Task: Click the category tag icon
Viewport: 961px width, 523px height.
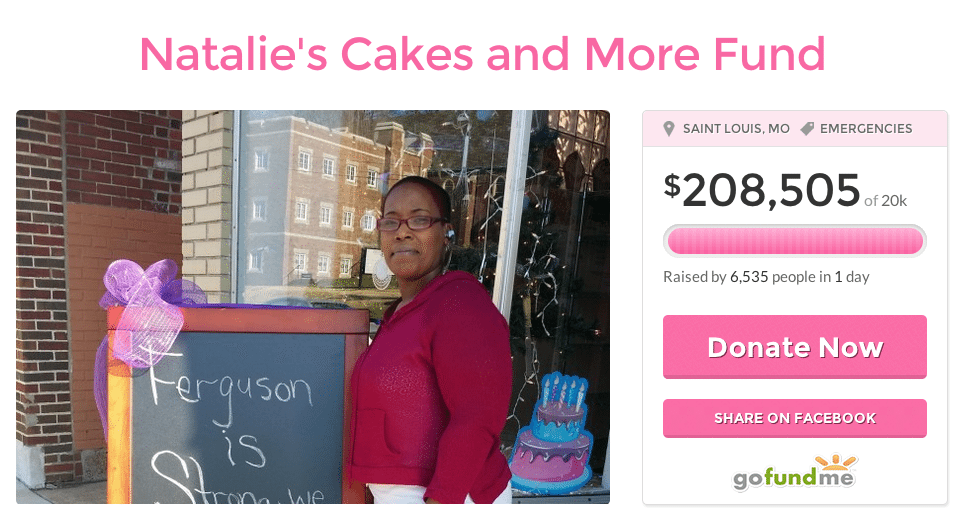Action: tap(807, 129)
